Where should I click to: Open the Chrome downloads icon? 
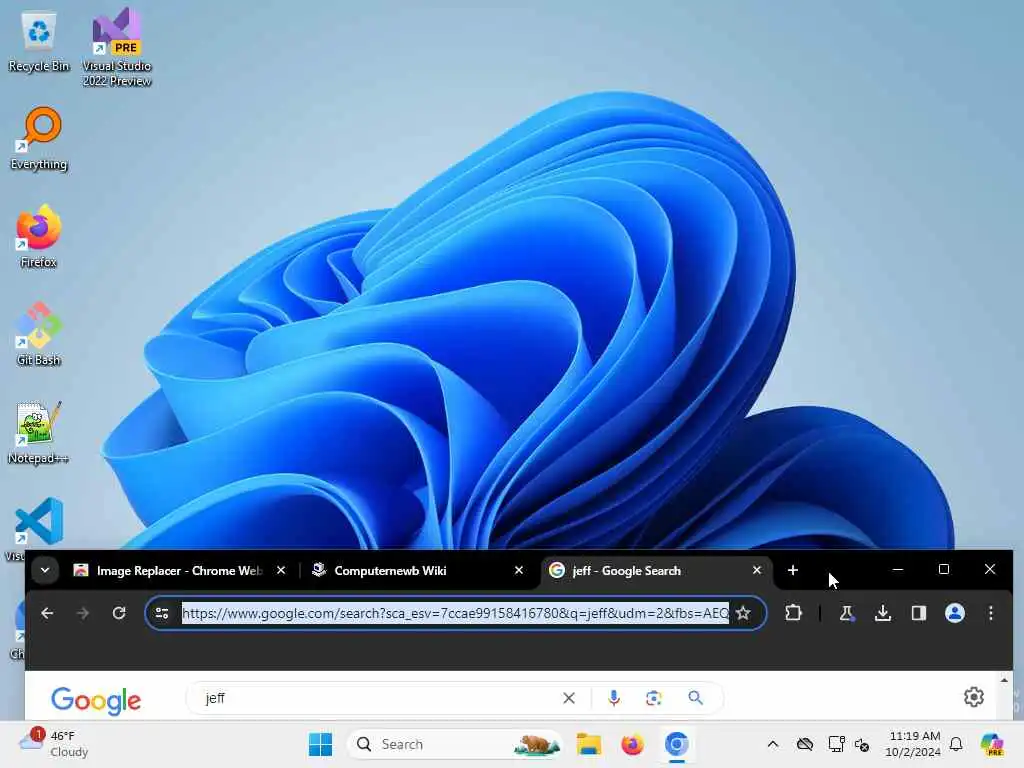coord(882,613)
